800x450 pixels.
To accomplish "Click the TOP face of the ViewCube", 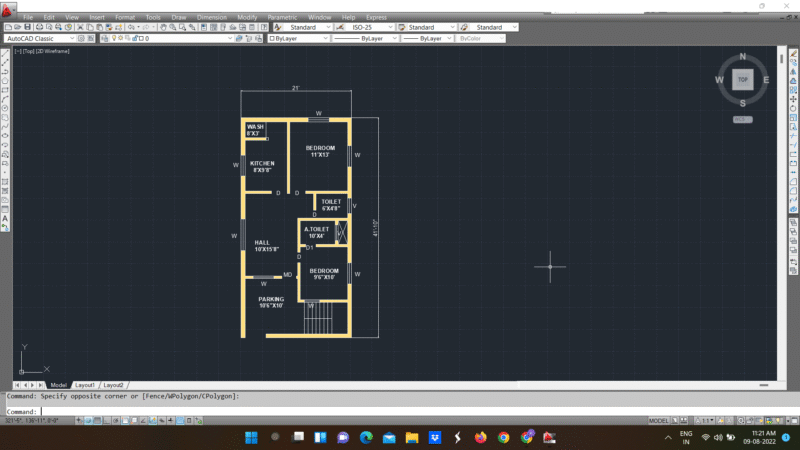I will pos(742,80).
